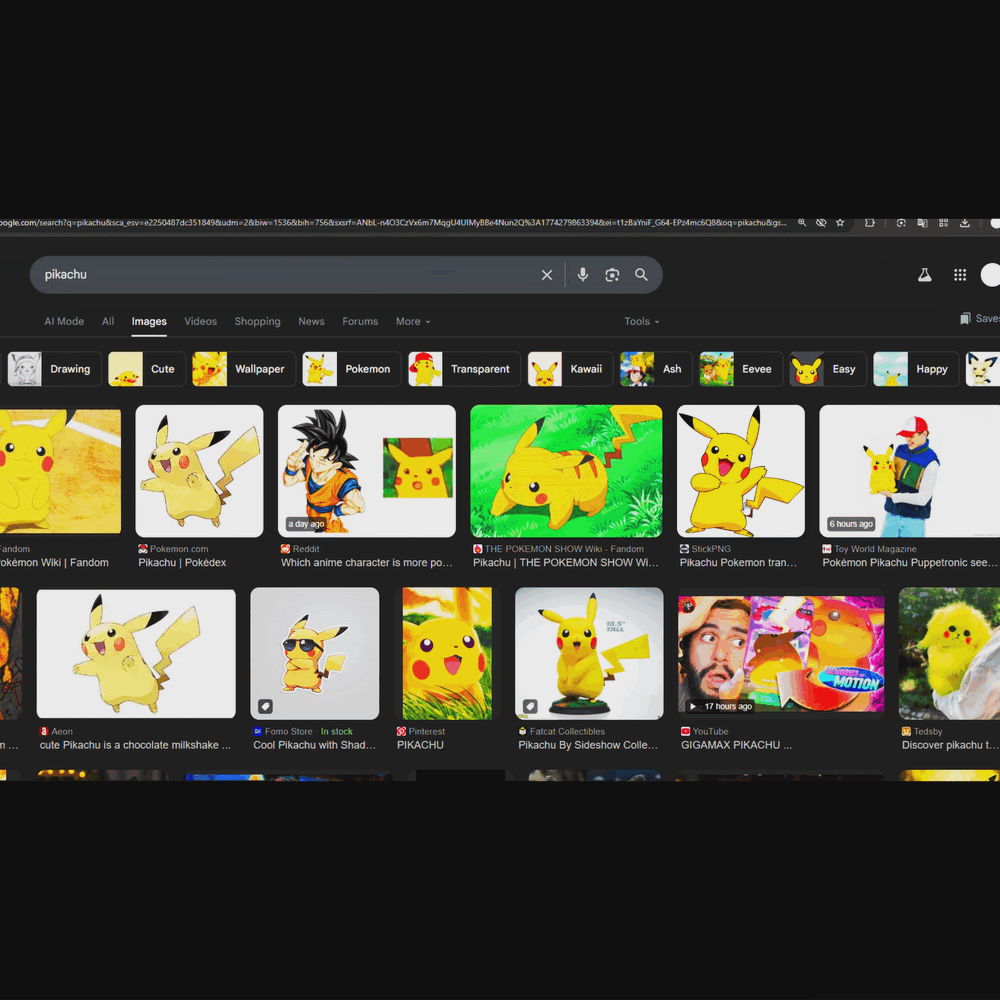Click the QR code toolbar icon
The height and width of the screenshot is (1000, 1000).
[943, 223]
